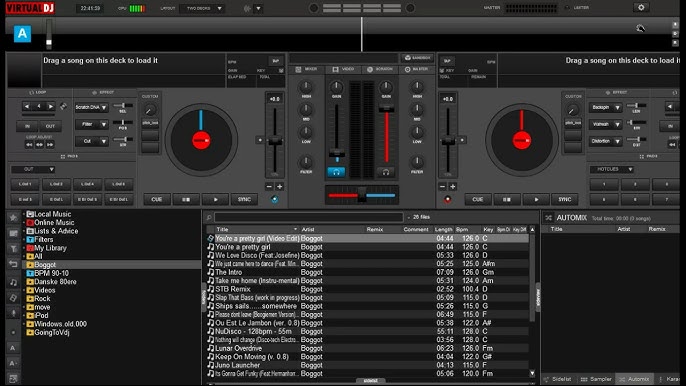Set left deck loop IN point

click(x=27, y=126)
